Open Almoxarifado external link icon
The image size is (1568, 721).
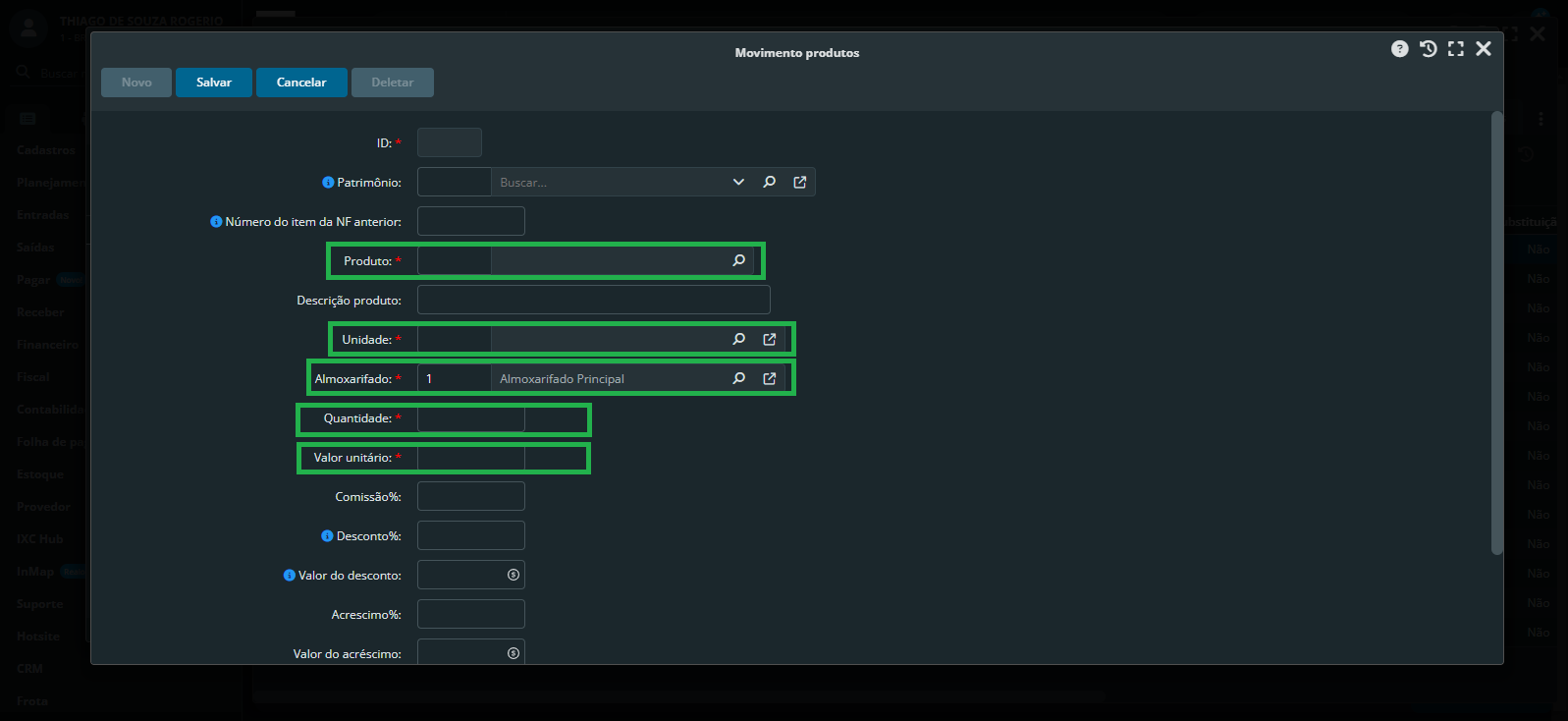(x=770, y=378)
